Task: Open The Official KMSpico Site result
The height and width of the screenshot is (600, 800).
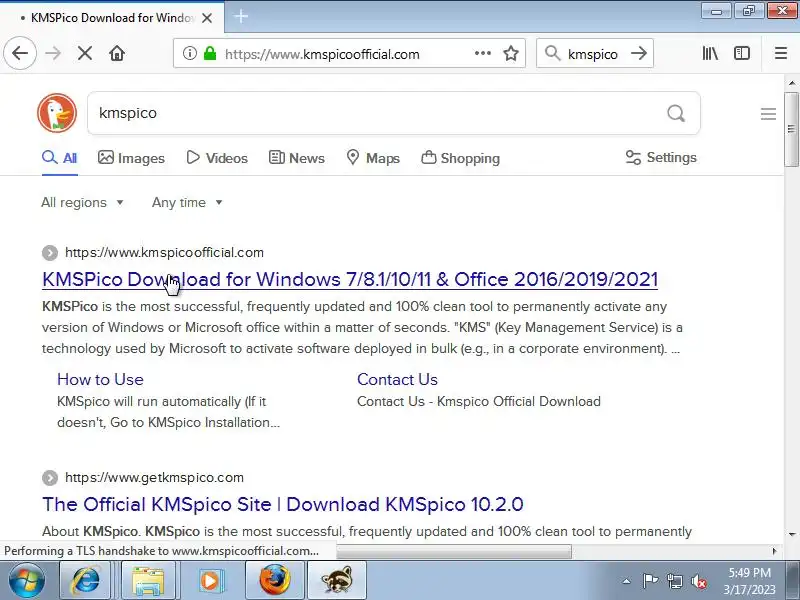Action: point(283,505)
